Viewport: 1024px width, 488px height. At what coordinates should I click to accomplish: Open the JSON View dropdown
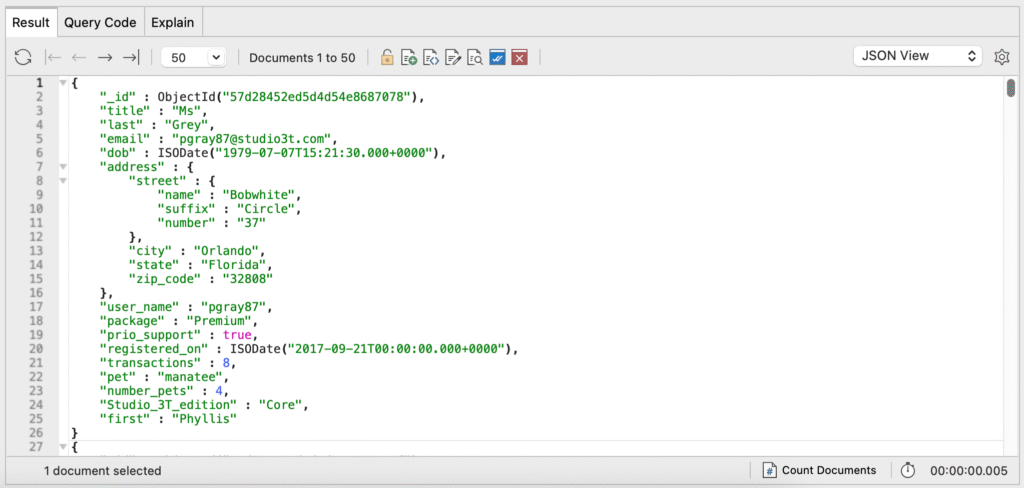tap(918, 56)
